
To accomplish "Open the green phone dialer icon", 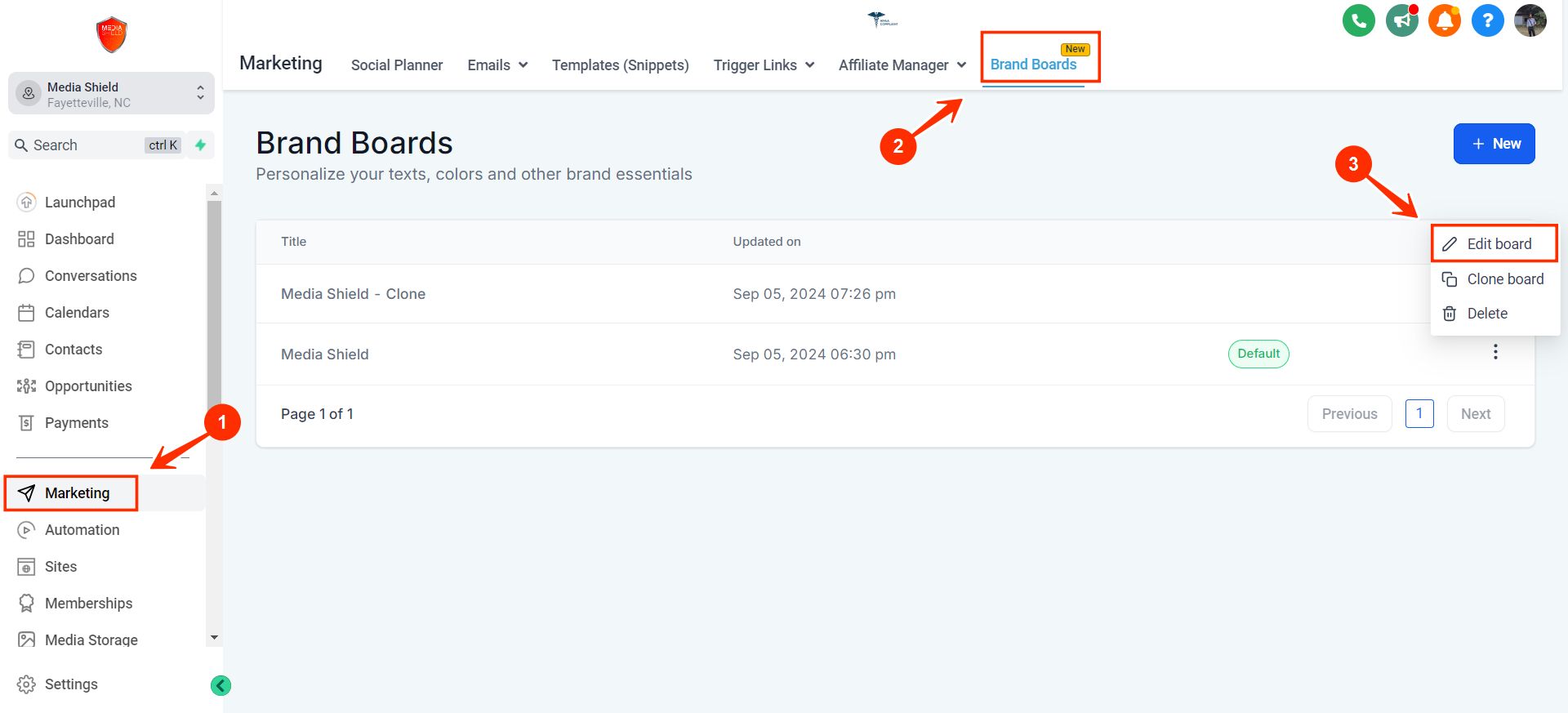I will click(1359, 20).
